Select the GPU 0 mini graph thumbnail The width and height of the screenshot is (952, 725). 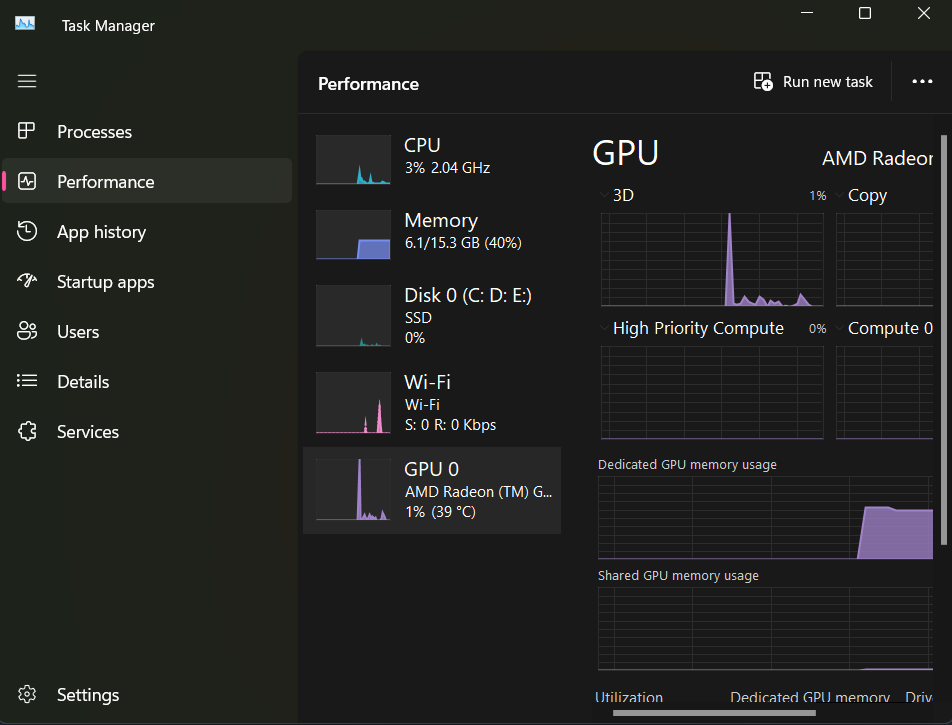(x=353, y=490)
